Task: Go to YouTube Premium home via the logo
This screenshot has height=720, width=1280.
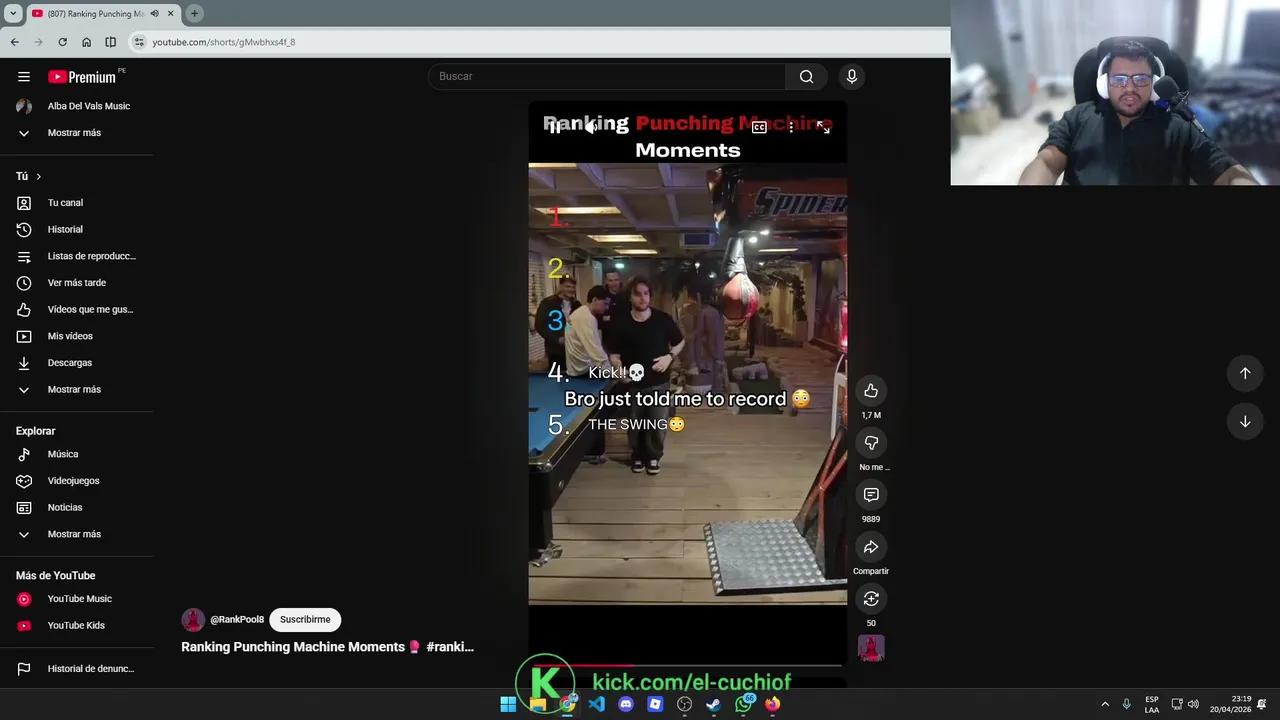Action: [82, 77]
